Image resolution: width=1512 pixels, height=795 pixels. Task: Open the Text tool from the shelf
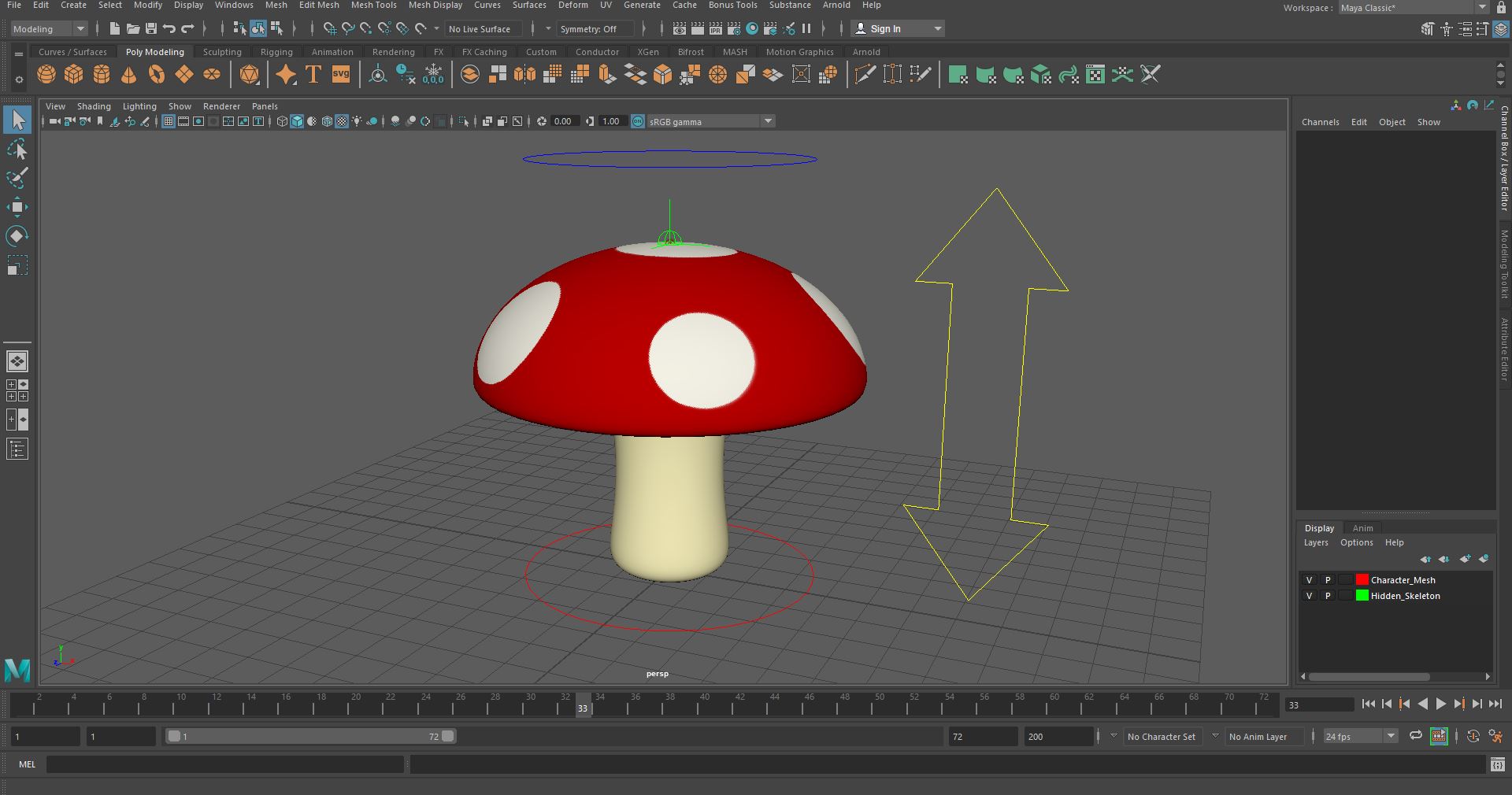312,75
